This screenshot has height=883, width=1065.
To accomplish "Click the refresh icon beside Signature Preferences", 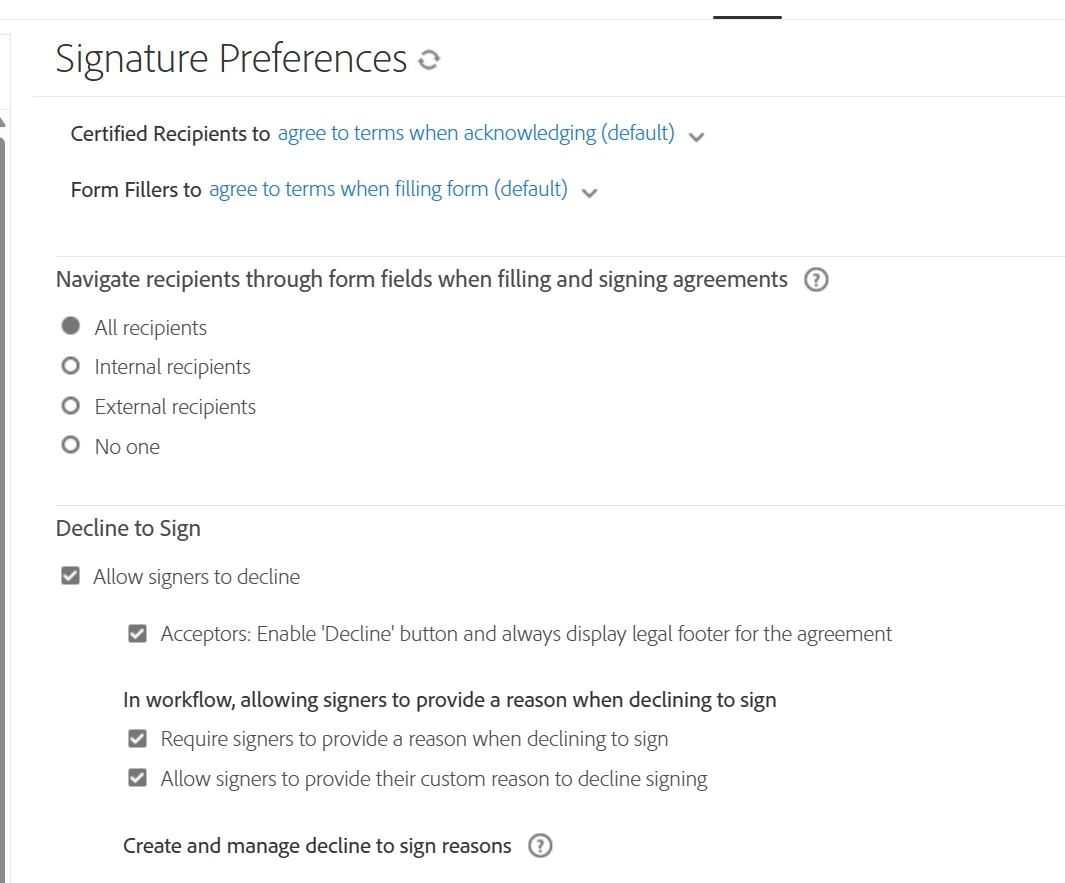I will [x=429, y=61].
